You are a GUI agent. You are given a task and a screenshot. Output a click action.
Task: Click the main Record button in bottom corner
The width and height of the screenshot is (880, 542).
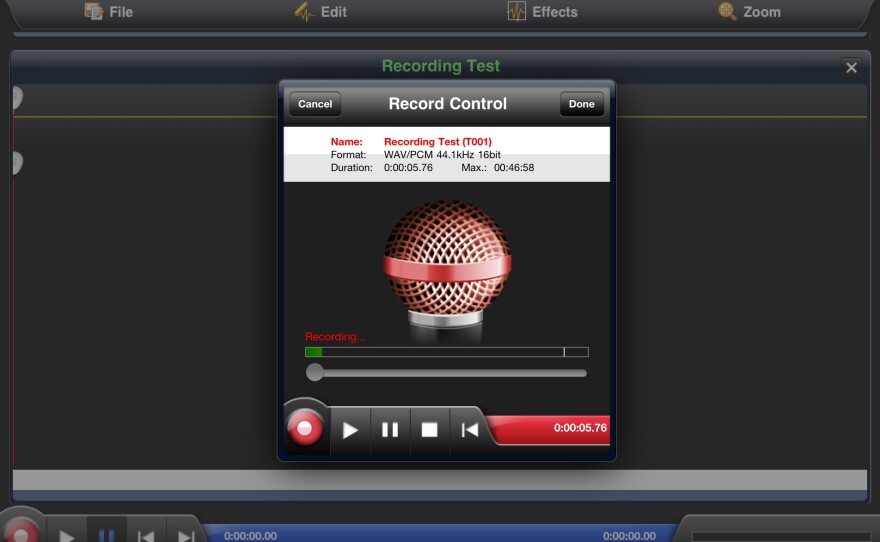click(20, 530)
